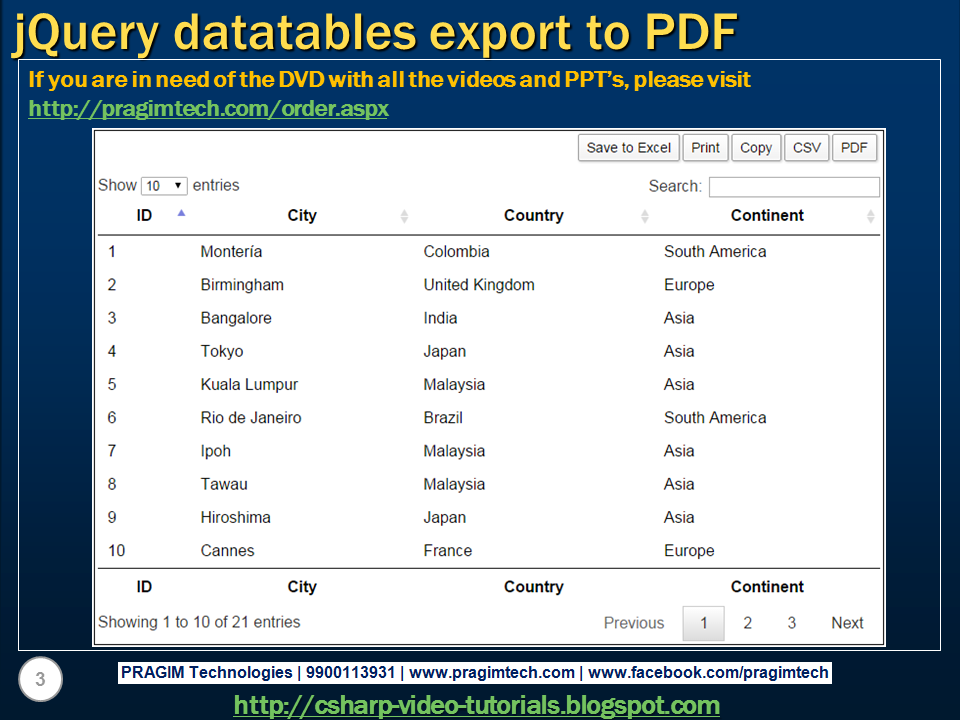This screenshot has width=960, height=720.
Task: Export the table as PDF
Action: 854,147
